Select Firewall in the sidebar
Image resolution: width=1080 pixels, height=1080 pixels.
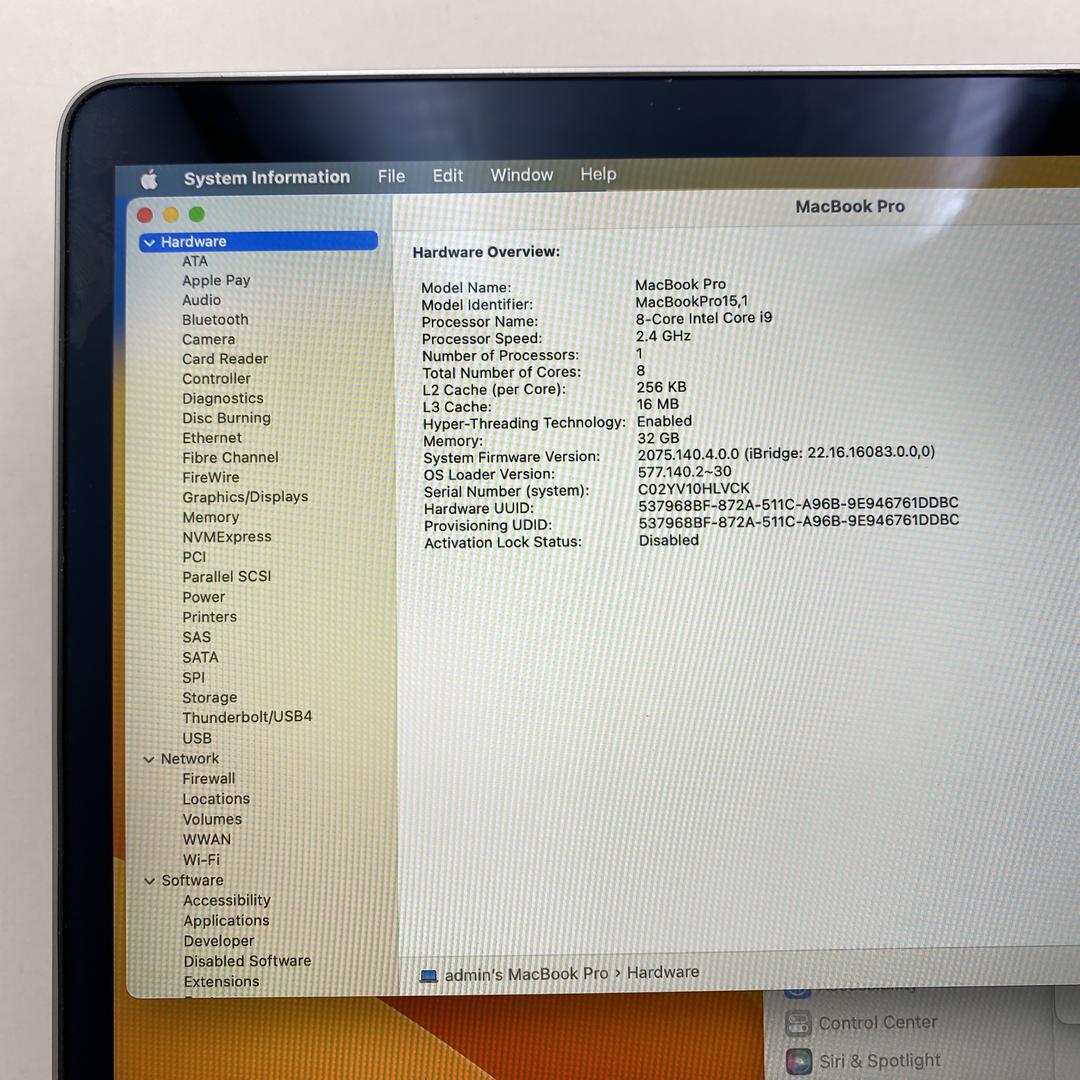pos(209,778)
